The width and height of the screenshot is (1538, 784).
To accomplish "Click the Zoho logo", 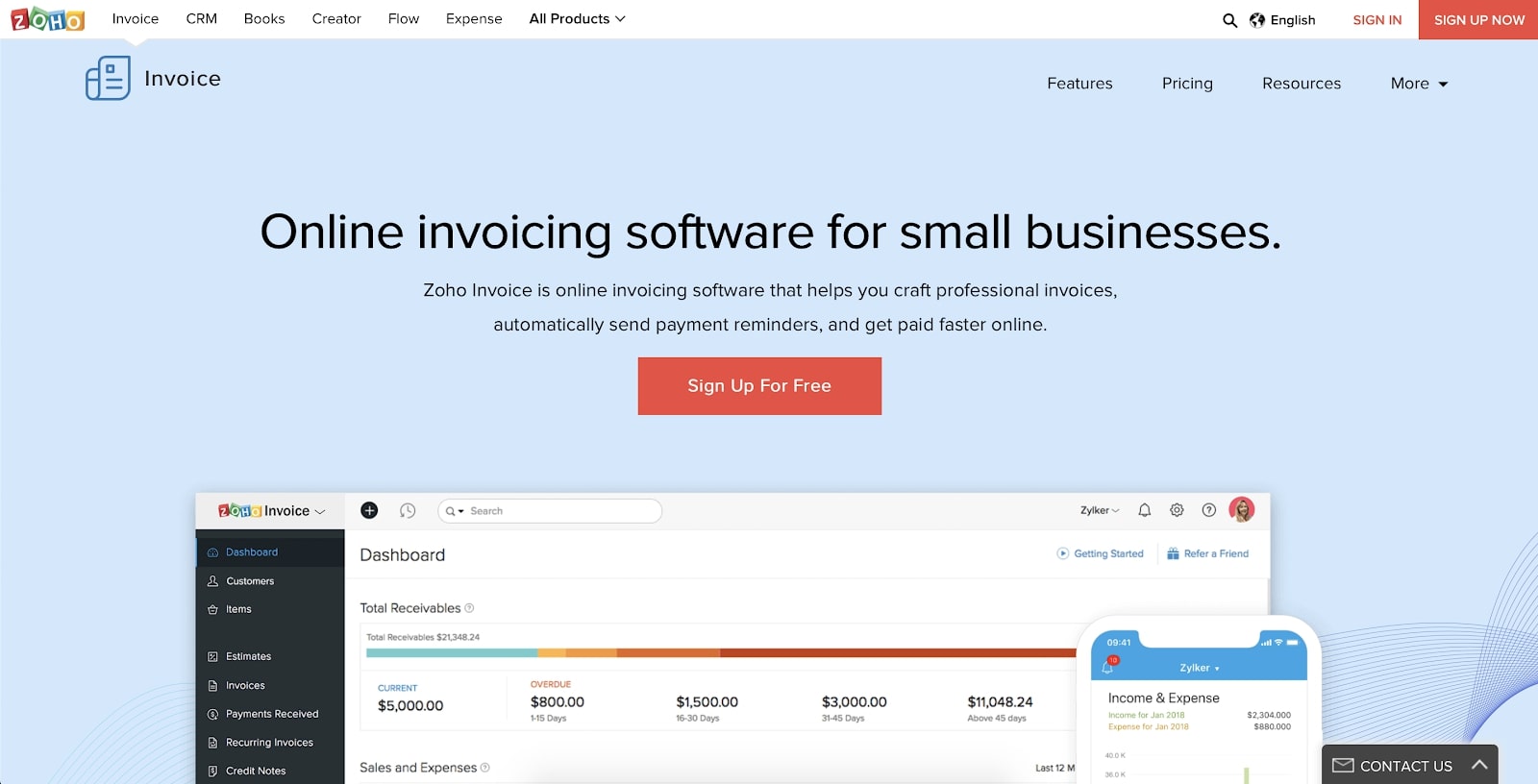I will tap(47, 18).
